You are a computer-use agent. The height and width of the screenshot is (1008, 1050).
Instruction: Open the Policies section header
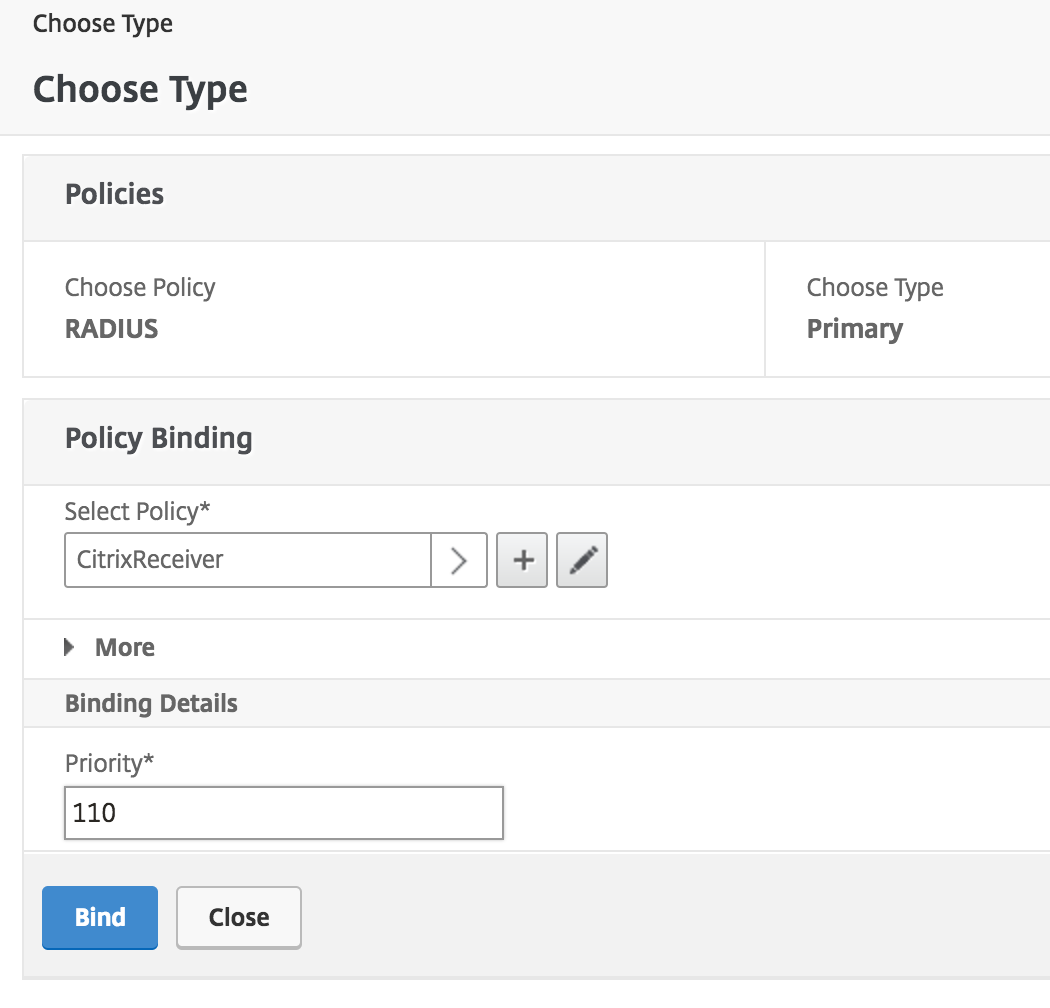tap(113, 195)
